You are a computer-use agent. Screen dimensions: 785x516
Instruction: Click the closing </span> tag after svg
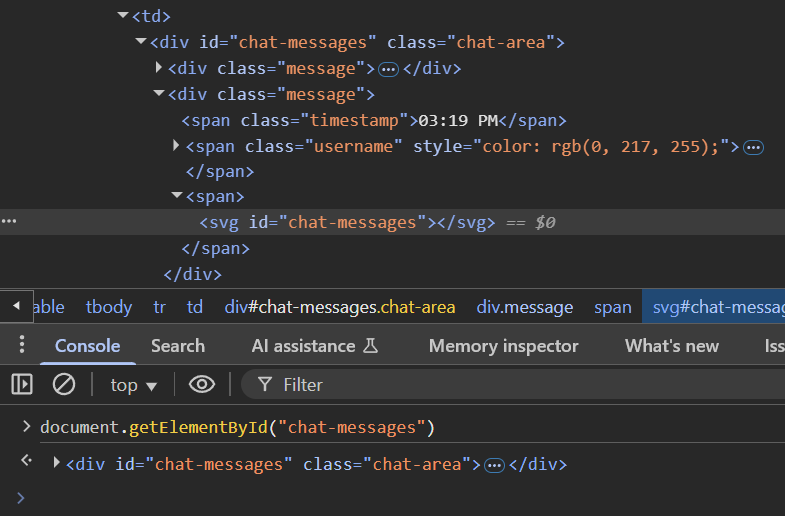(215, 249)
